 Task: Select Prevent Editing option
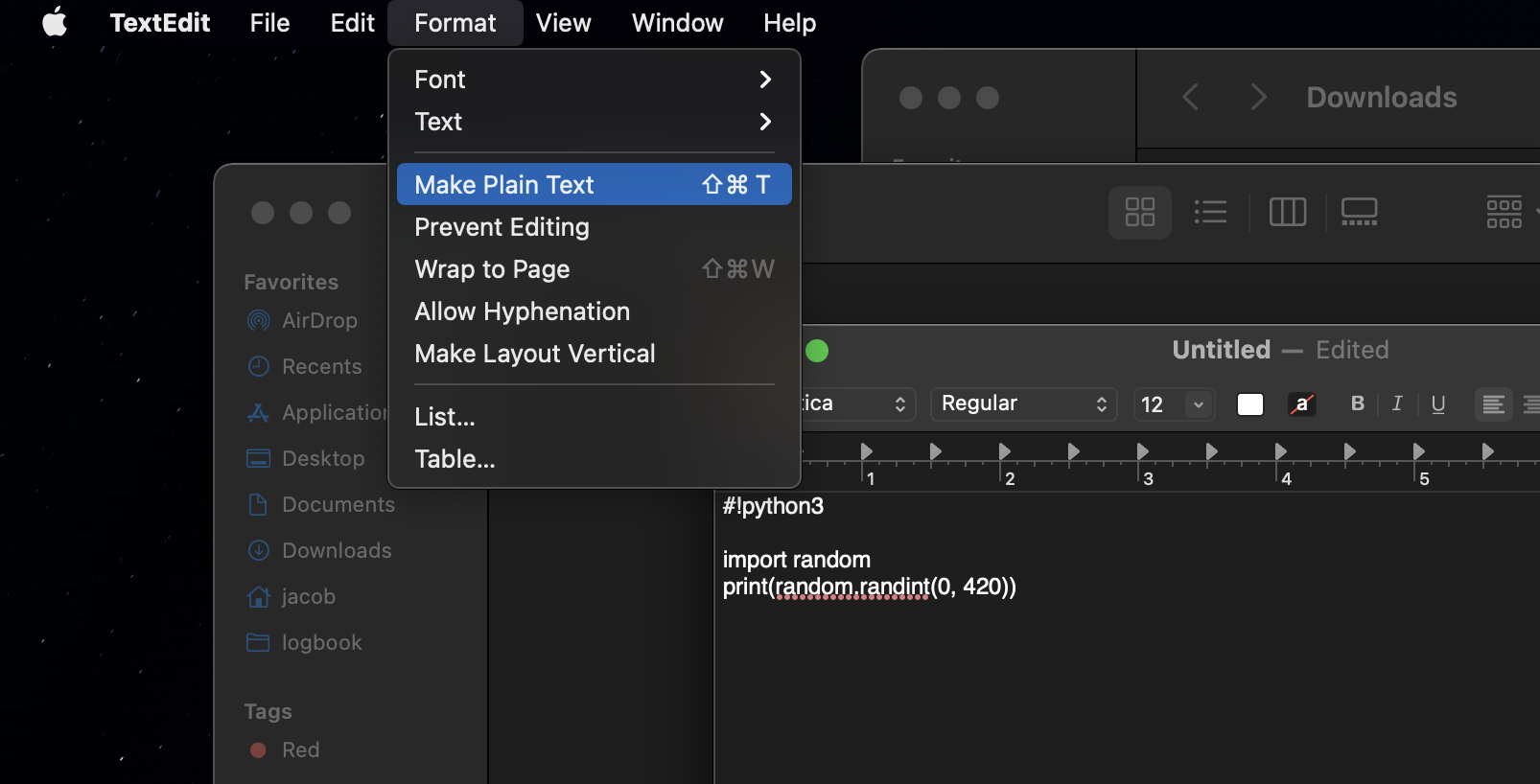595,227
